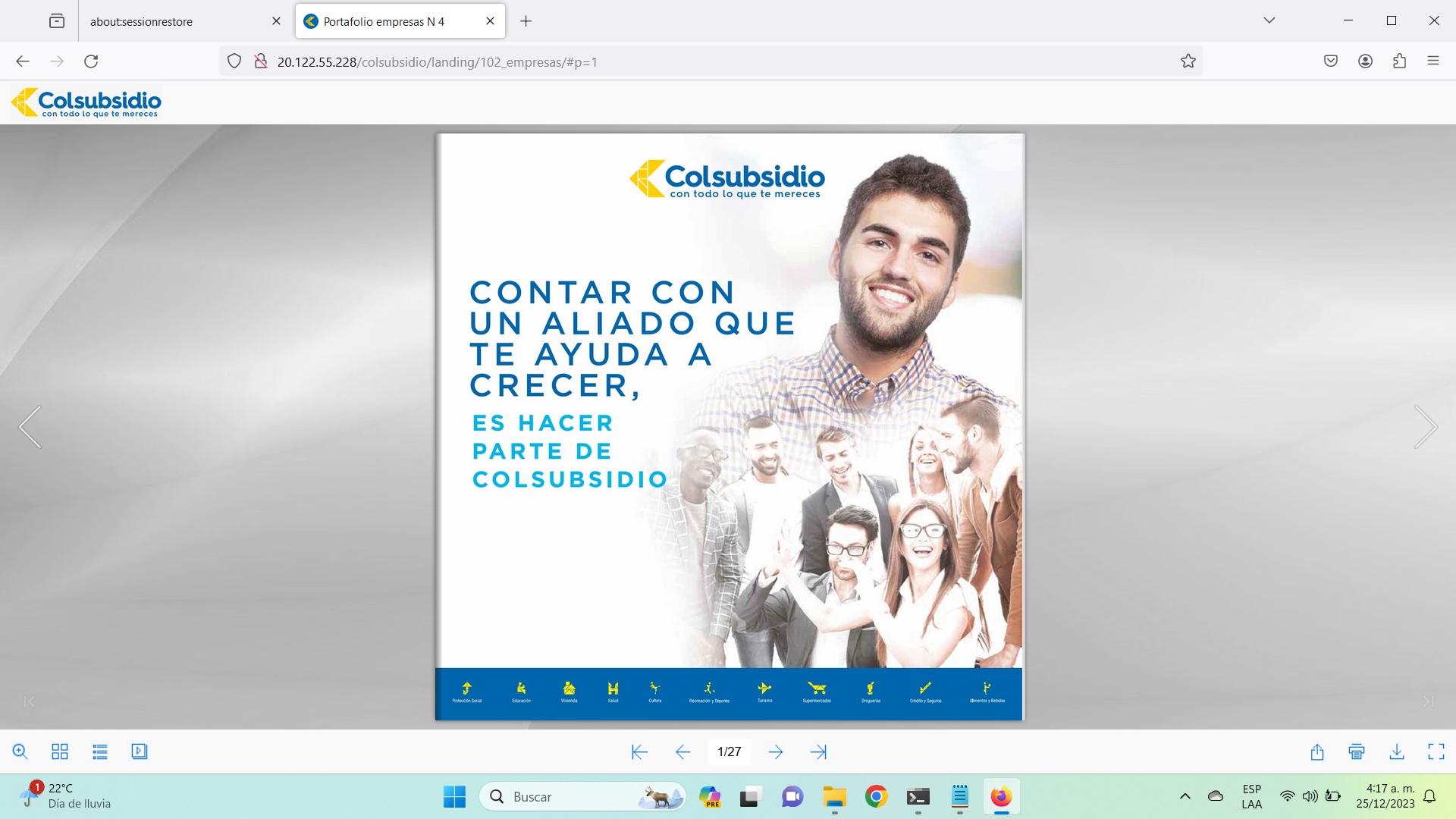Show hidden system tray icons

[1185, 796]
